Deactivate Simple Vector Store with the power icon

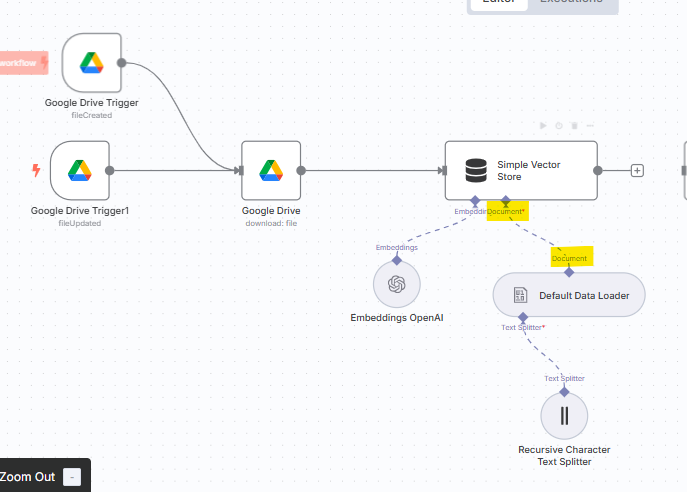coord(559,126)
